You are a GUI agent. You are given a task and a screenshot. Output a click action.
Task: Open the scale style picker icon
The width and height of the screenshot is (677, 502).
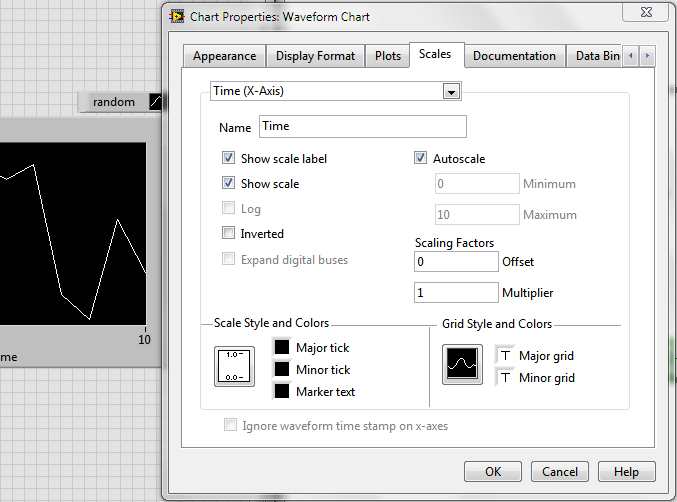pyautogui.click(x=234, y=366)
